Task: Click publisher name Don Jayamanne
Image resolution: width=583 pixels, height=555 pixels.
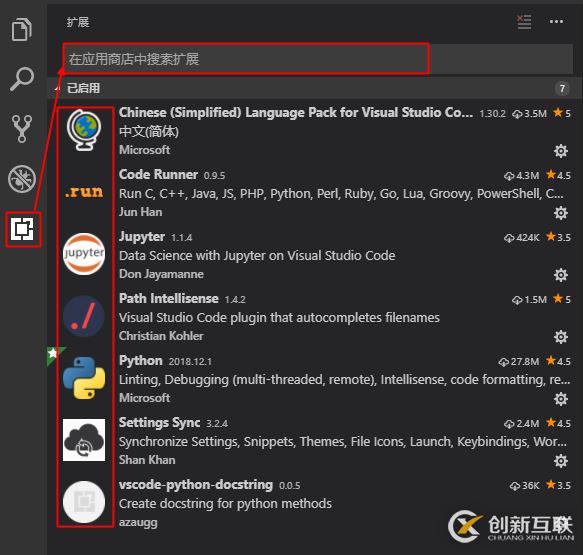Action: click(x=161, y=274)
